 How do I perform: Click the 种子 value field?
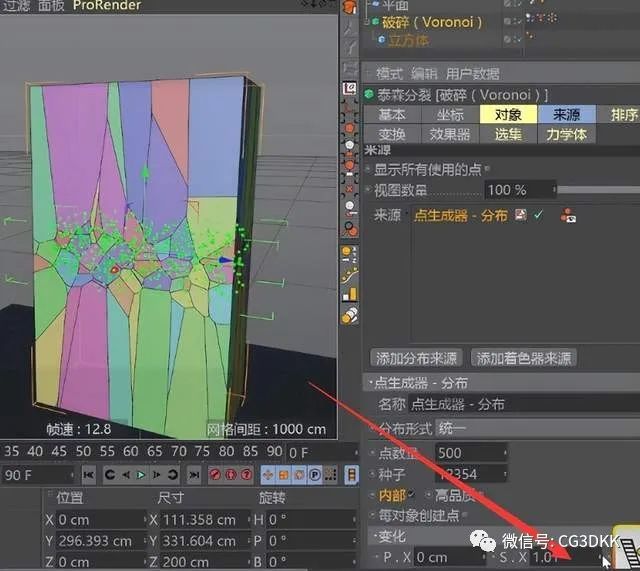471,474
